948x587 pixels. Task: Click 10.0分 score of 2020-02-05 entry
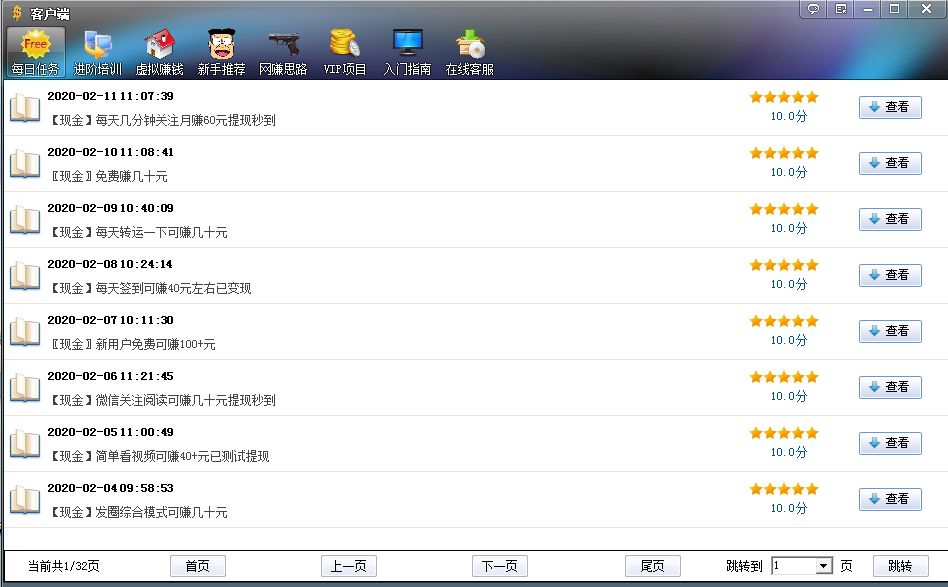pos(788,452)
